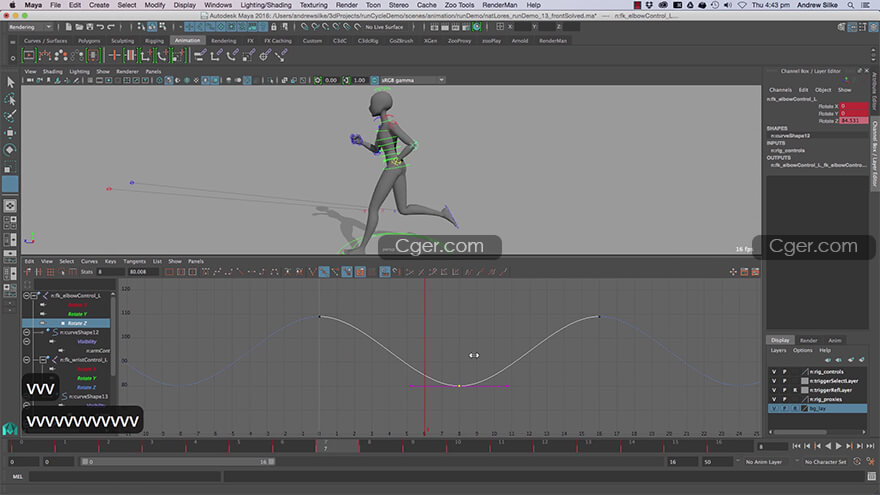The image size is (880, 495).
Task: Collapse the Visibility row under curveShape12
Action: pos(26,341)
